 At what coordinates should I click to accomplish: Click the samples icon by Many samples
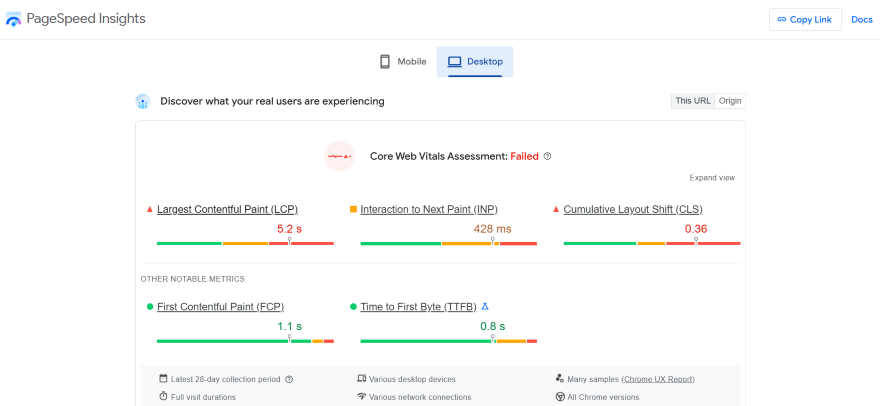(560, 378)
